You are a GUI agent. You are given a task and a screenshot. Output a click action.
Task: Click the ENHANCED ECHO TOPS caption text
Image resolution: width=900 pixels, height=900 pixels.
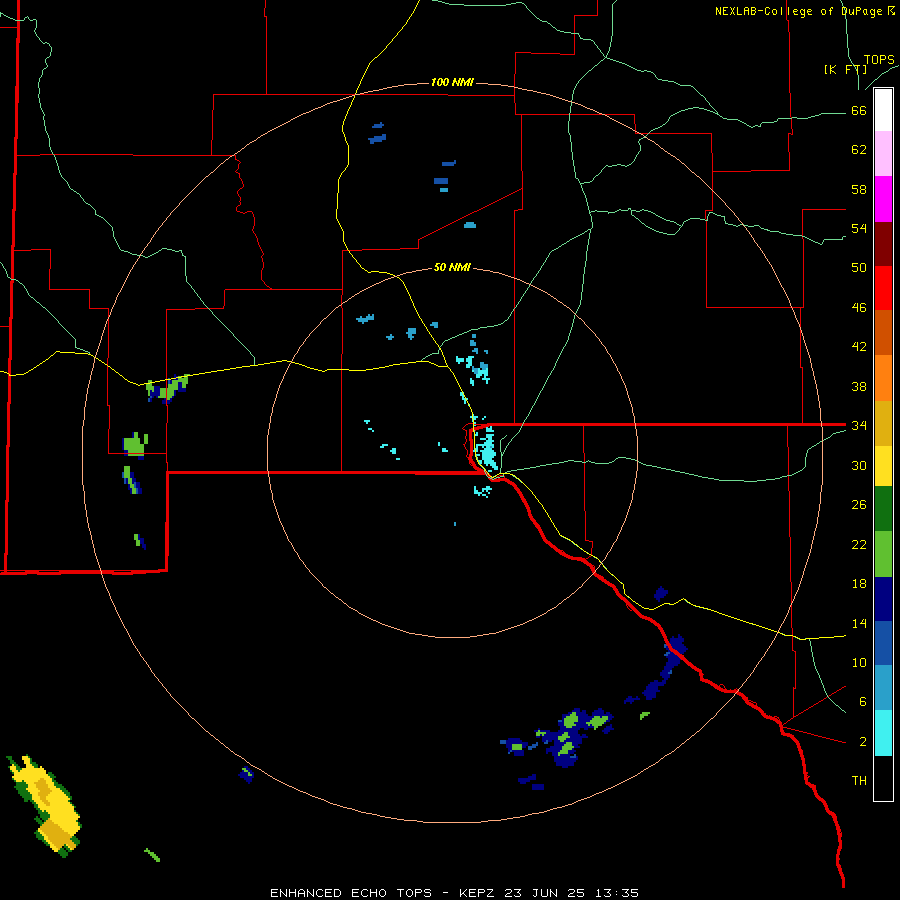pos(351,893)
